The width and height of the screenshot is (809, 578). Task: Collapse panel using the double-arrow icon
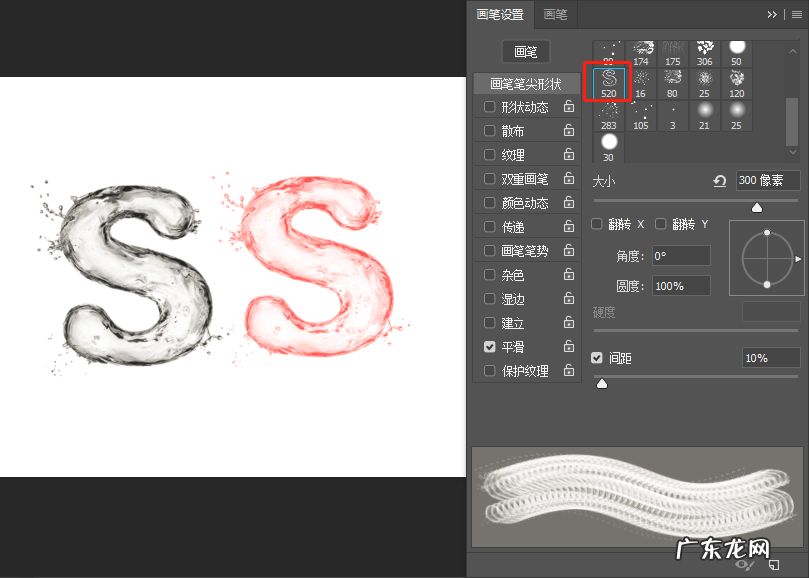772,15
